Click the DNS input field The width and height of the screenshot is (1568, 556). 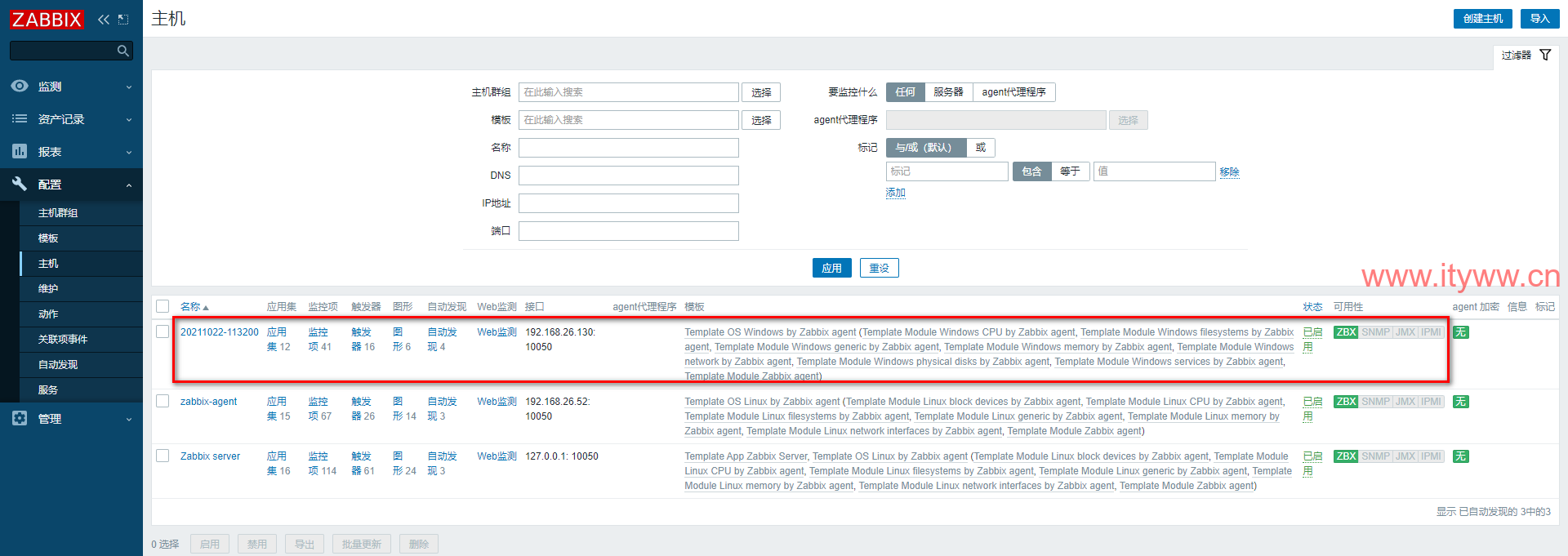click(x=629, y=176)
